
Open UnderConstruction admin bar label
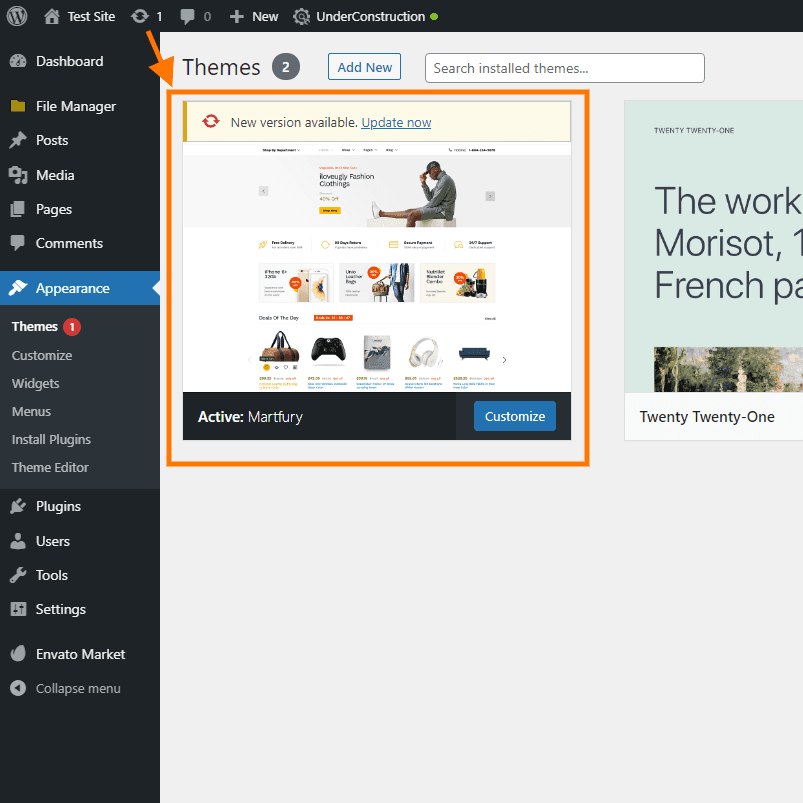click(370, 17)
